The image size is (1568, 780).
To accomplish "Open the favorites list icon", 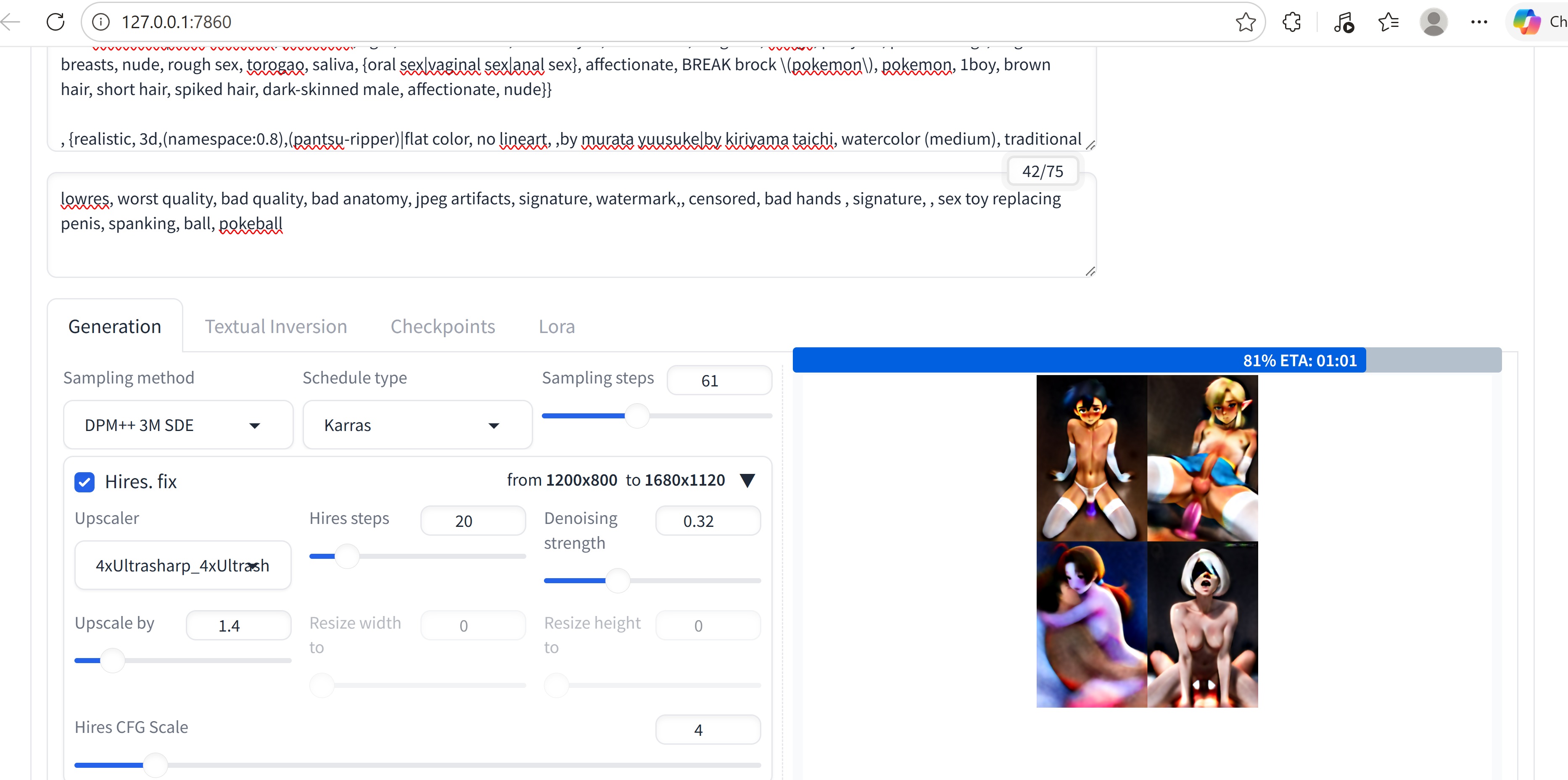I will [1388, 22].
